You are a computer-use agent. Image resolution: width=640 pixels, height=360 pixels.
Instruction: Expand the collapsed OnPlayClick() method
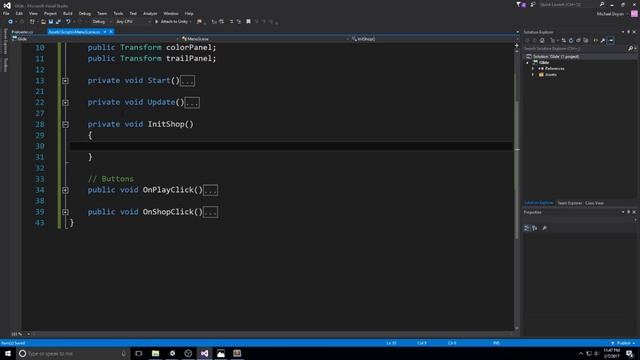pos(65,190)
